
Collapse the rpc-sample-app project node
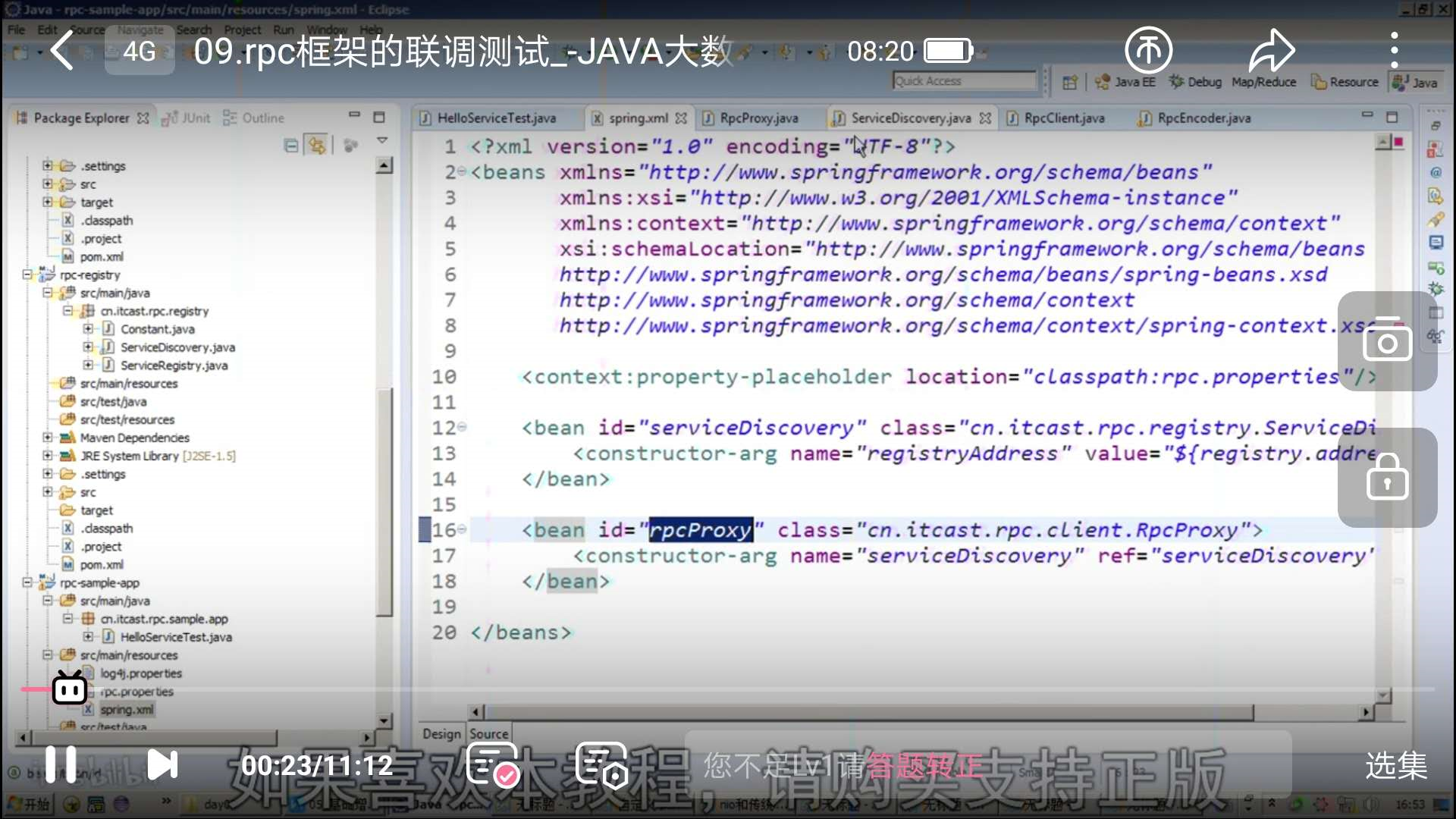tap(27, 582)
